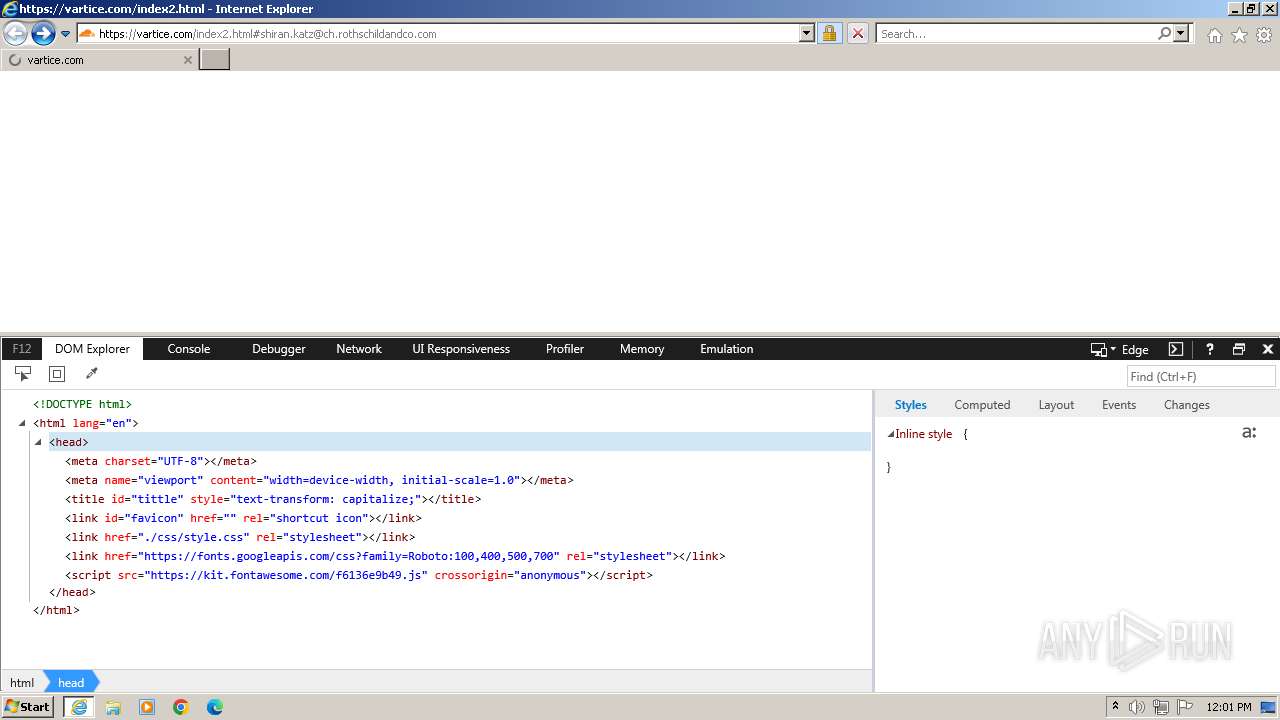Screen dimensions: 1280x720
Task: Open the address bar autocomplete dropdown
Action: coord(807,34)
